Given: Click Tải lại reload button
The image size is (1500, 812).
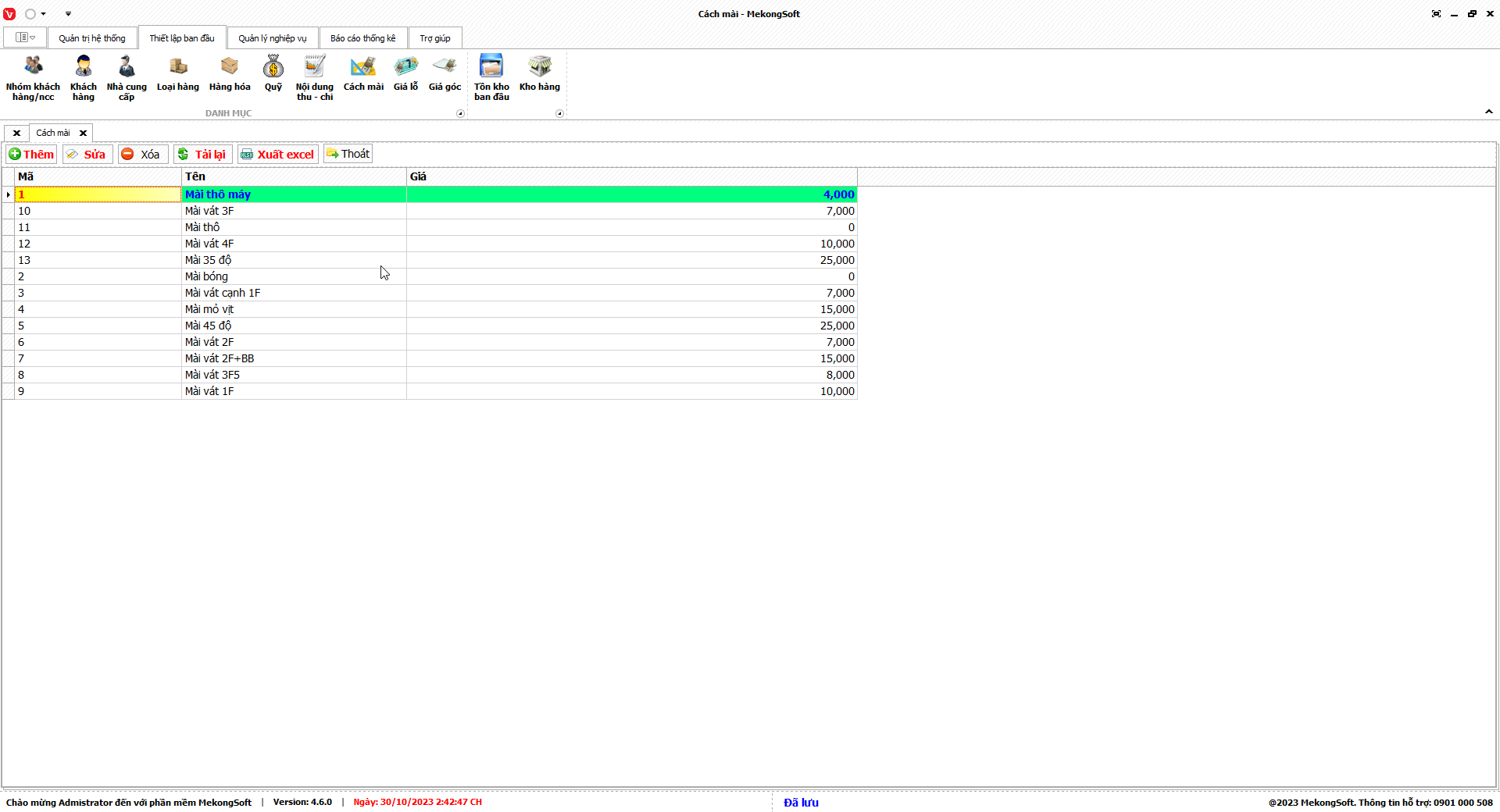Looking at the screenshot, I should (x=202, y=154).
